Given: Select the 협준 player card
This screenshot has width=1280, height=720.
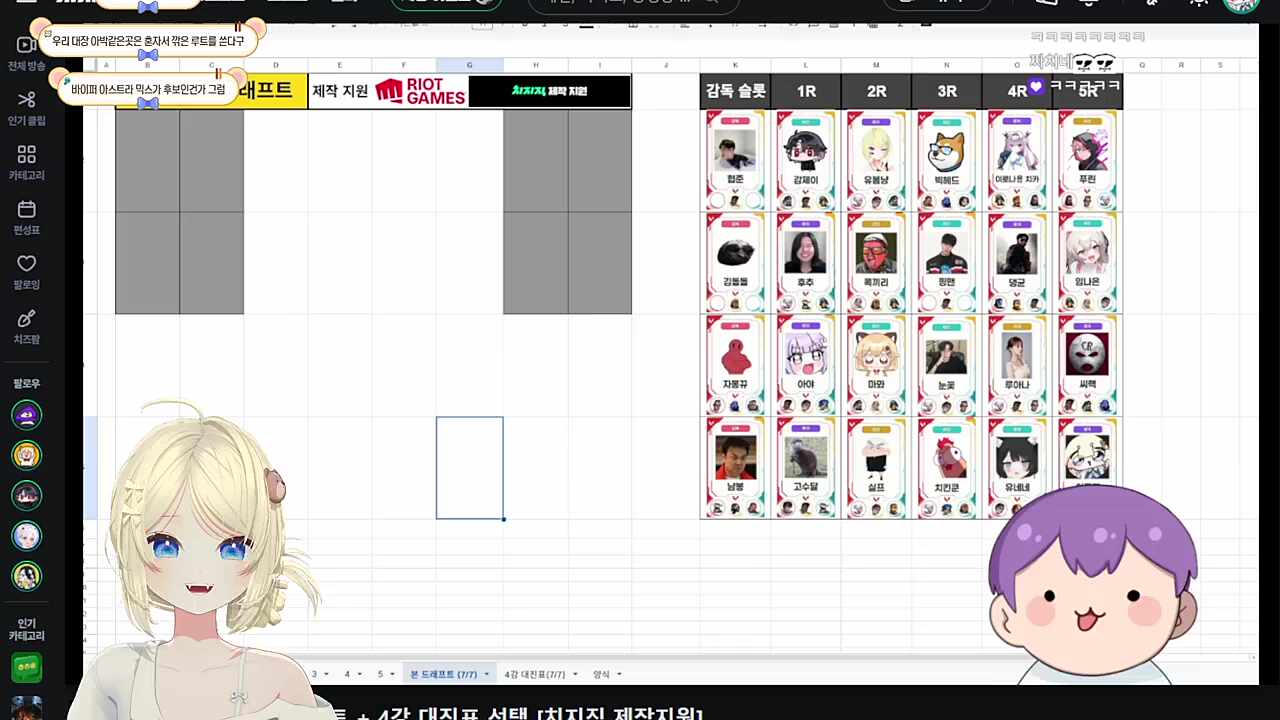Looking at the screenshot, I should coord(735,160).
